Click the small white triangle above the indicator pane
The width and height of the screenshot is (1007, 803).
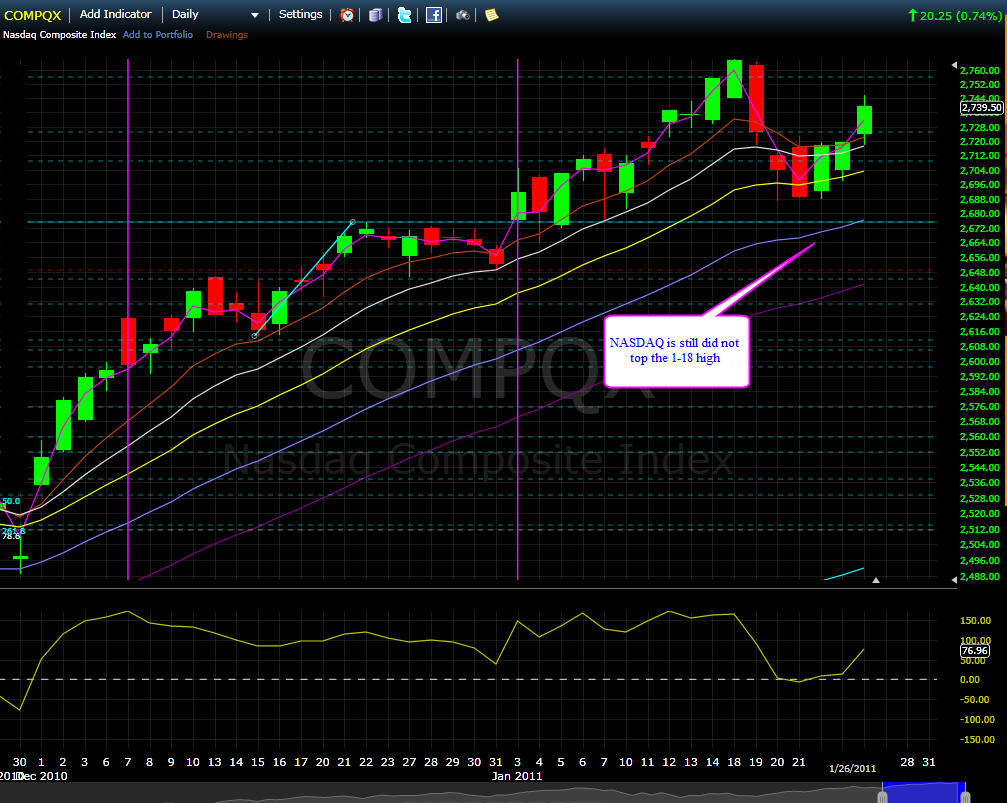[x=875, y=580]
